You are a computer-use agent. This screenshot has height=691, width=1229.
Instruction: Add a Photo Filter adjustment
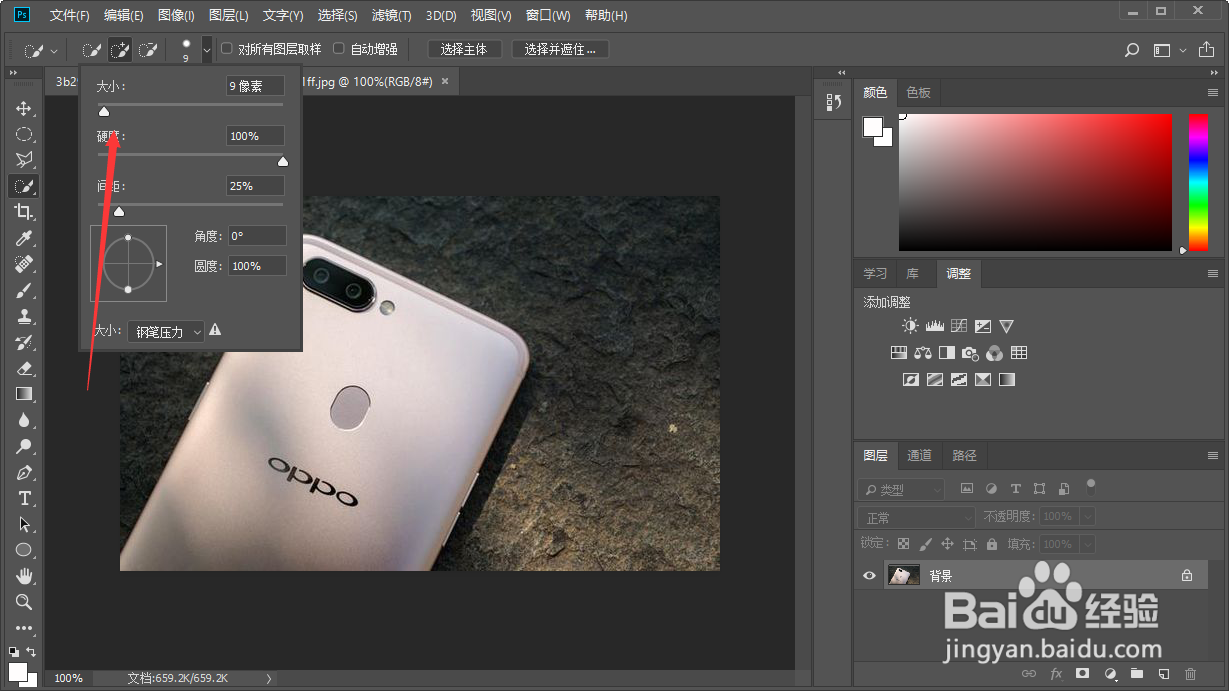click(970, 353)
